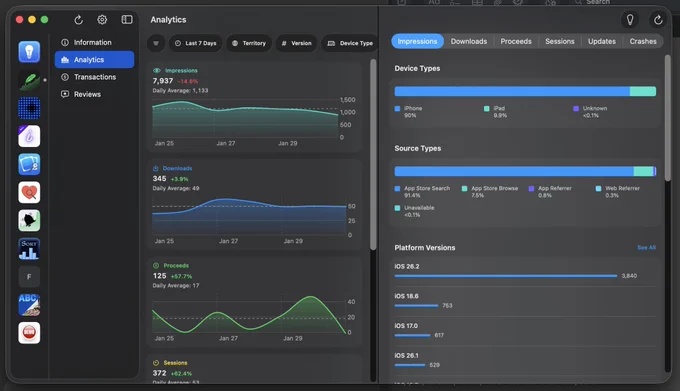Click the lightbulb tips button at top right

tap(630, 20)
